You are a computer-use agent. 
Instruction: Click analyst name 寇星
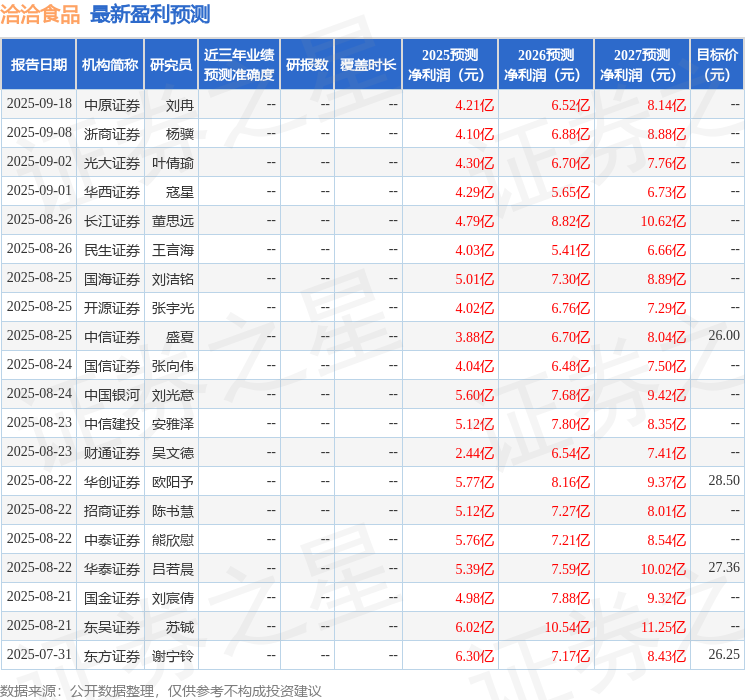click(180, 192)
